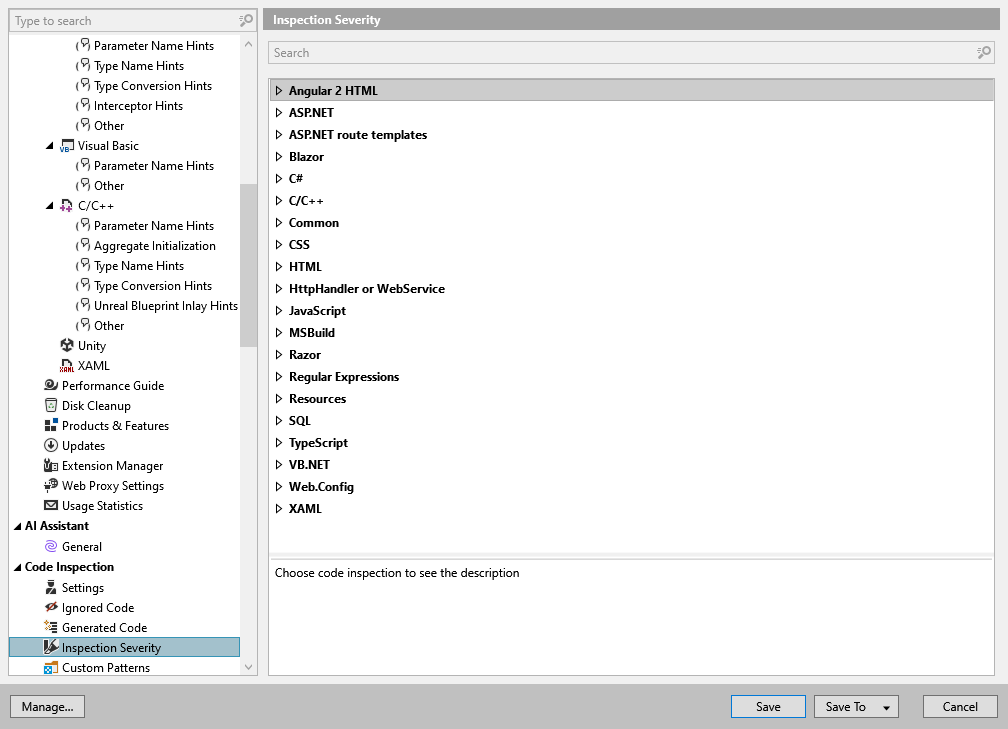Open the Save To dropdown arrow
This screenshot has height=729, width=1008.
886,707
